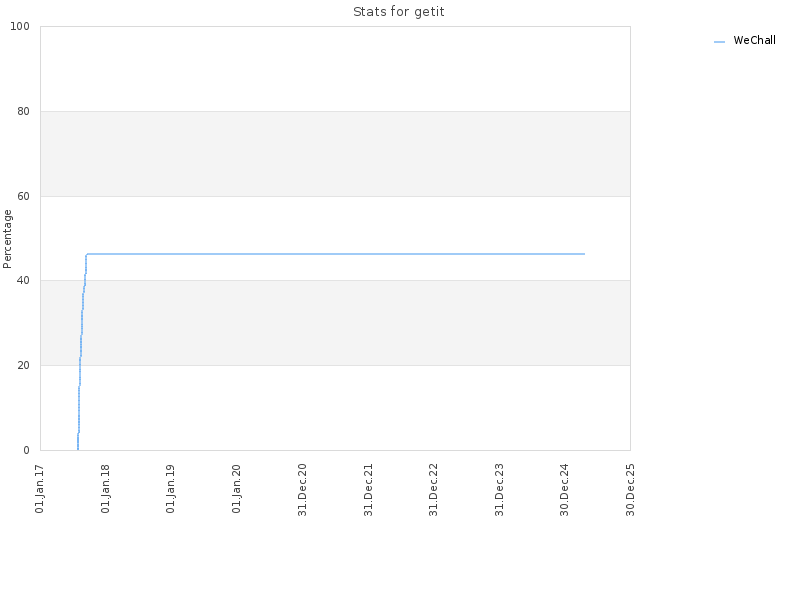
Task: Select the 01.Jan.17 x-axis date label
Action: 39,489
